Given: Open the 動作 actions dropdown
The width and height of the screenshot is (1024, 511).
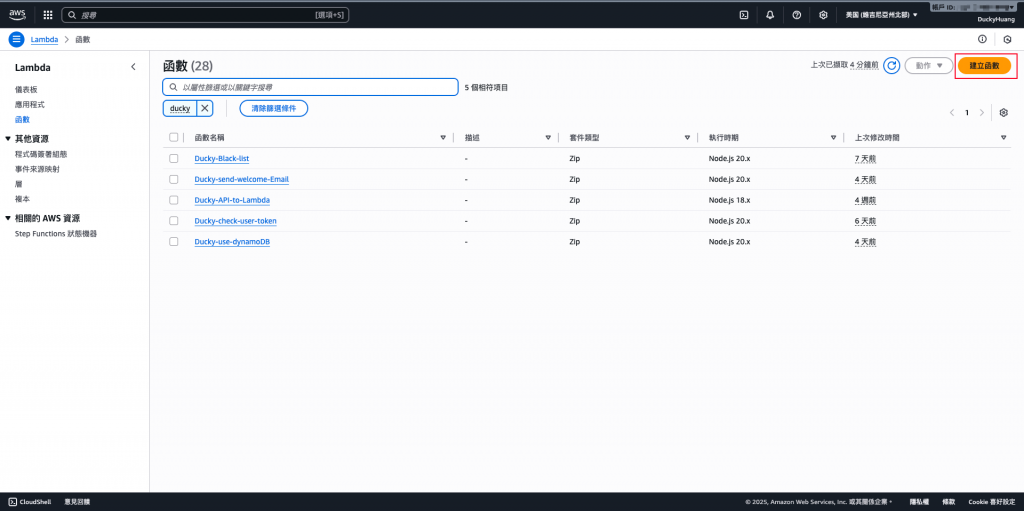Looking at the screenshot, I should pyautogui.click(x=929, y=65).
